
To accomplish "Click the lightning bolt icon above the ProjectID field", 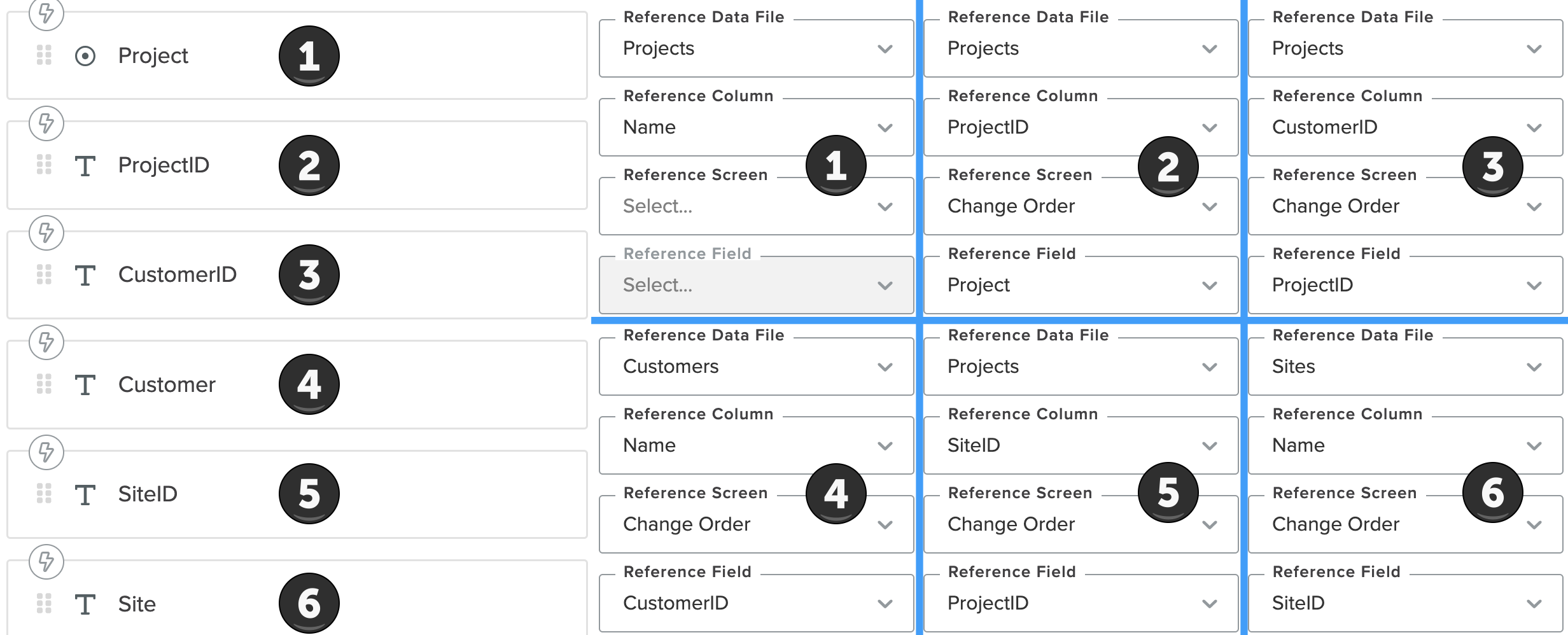I will pos(46,123).
